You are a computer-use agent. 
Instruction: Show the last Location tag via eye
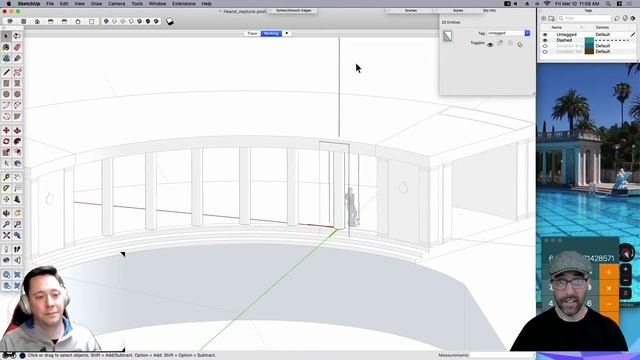pyautogui.click(x=545, y=52)
